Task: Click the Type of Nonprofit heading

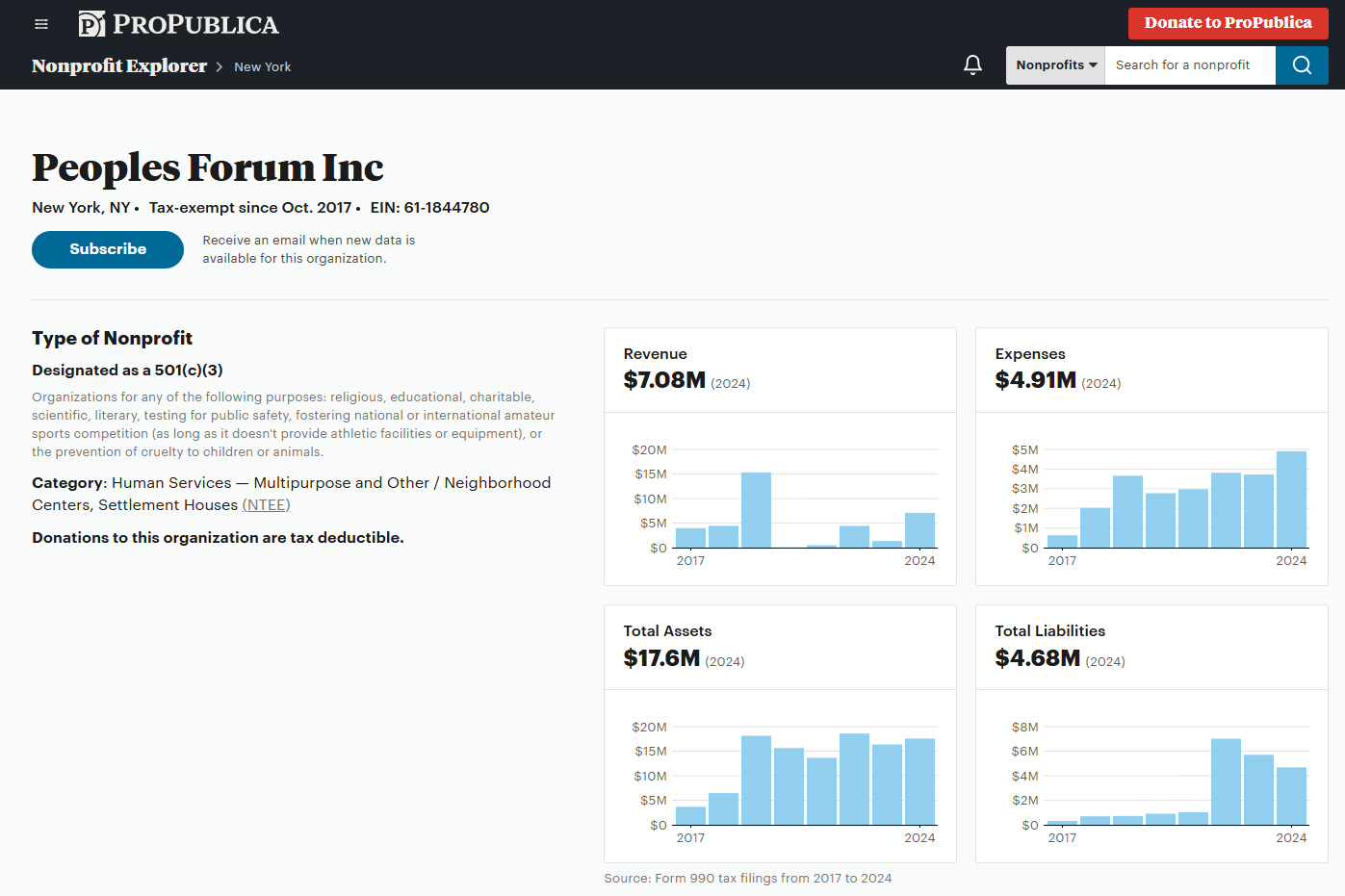Action: coord(112,339)
